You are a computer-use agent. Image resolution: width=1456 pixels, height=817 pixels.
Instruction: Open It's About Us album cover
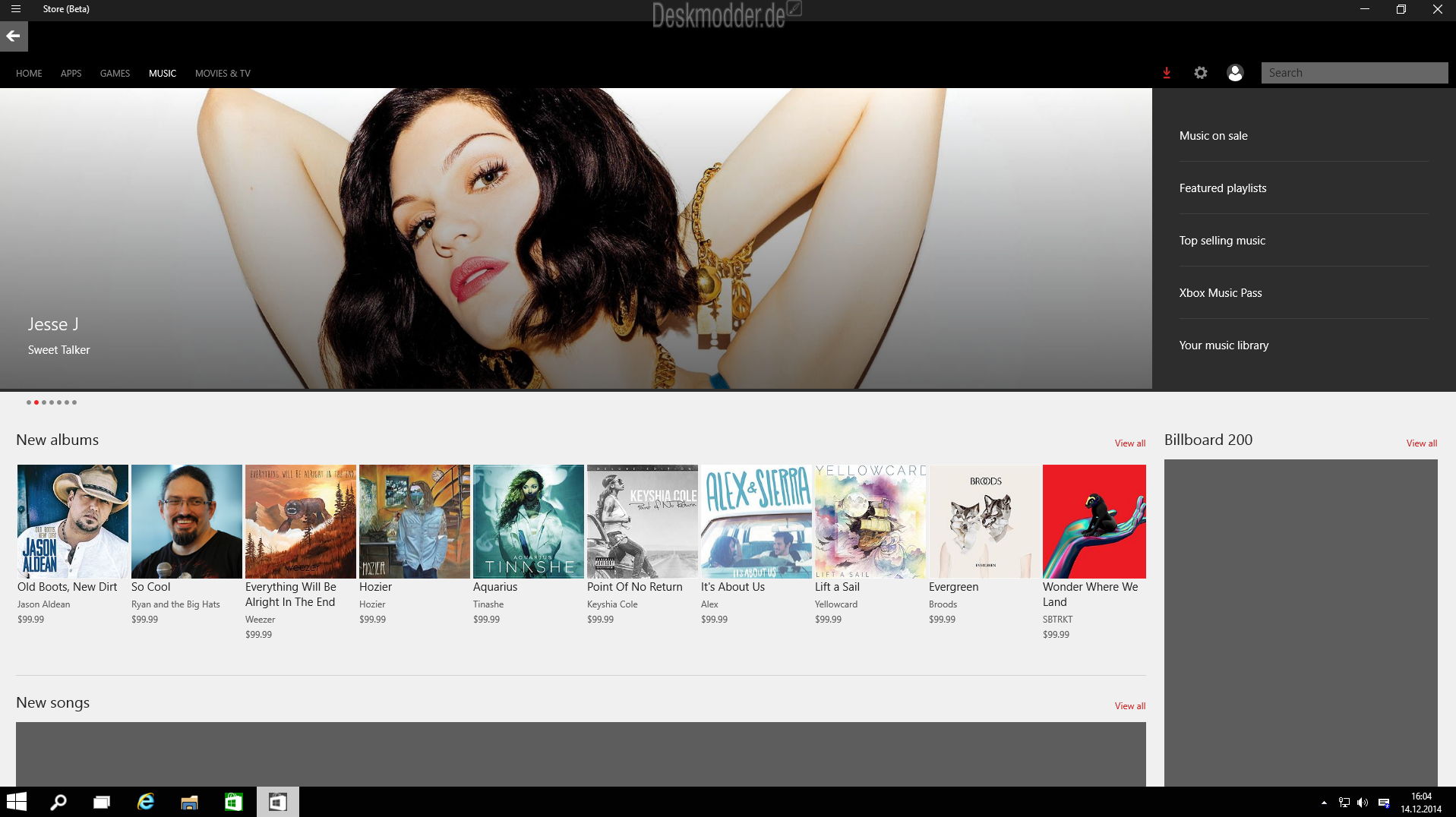[756, 522]
